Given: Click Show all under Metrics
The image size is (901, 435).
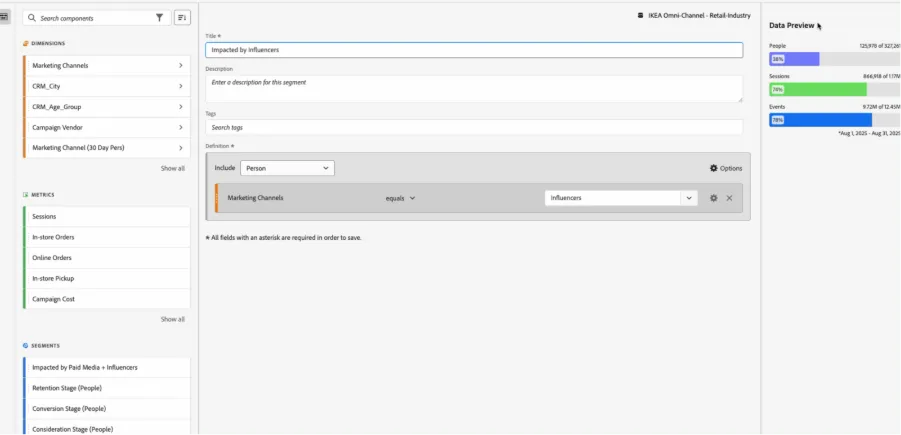Looking at the screenshot, I should click(x=172, y=319).
